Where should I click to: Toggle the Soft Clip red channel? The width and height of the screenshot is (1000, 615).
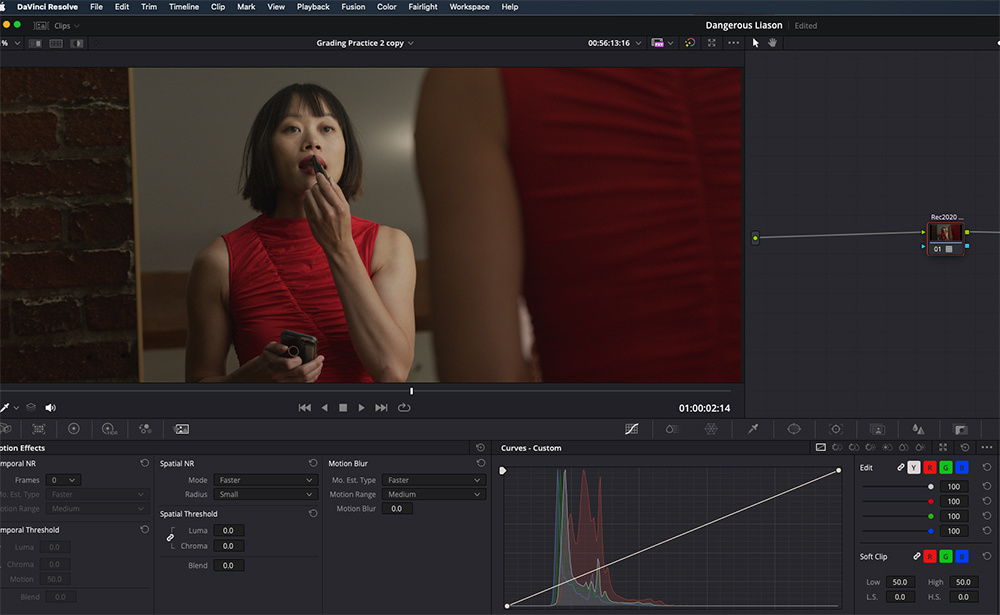[930, 557]
